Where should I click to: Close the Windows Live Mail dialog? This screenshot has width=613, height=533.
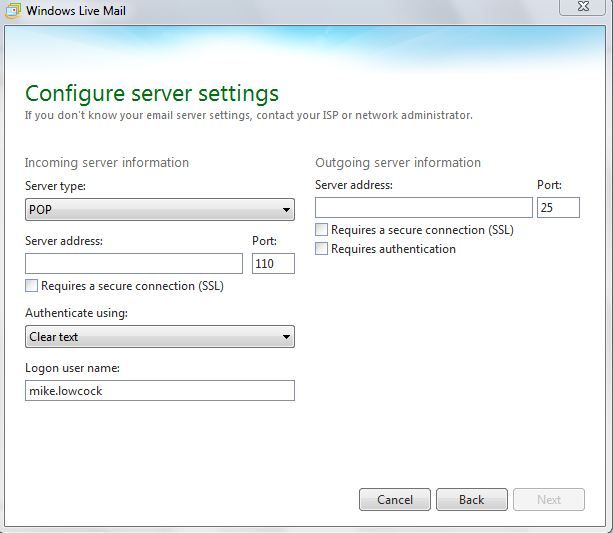(x=583, y=7)
